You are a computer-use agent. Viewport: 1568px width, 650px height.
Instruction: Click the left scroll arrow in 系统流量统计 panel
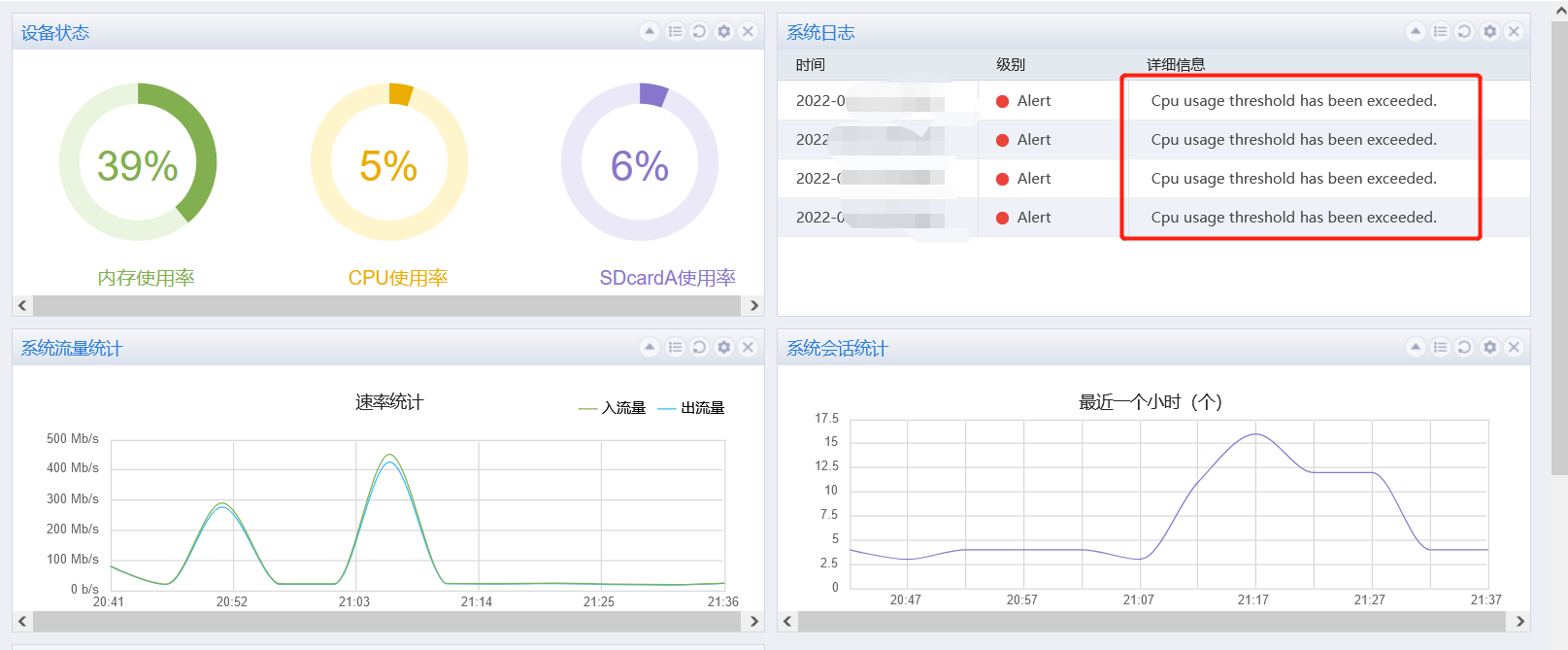click(22, 621)
